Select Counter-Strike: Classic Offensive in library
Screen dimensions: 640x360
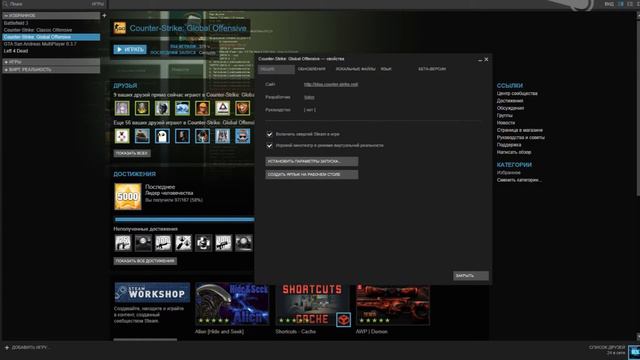(x=51, y=30)
